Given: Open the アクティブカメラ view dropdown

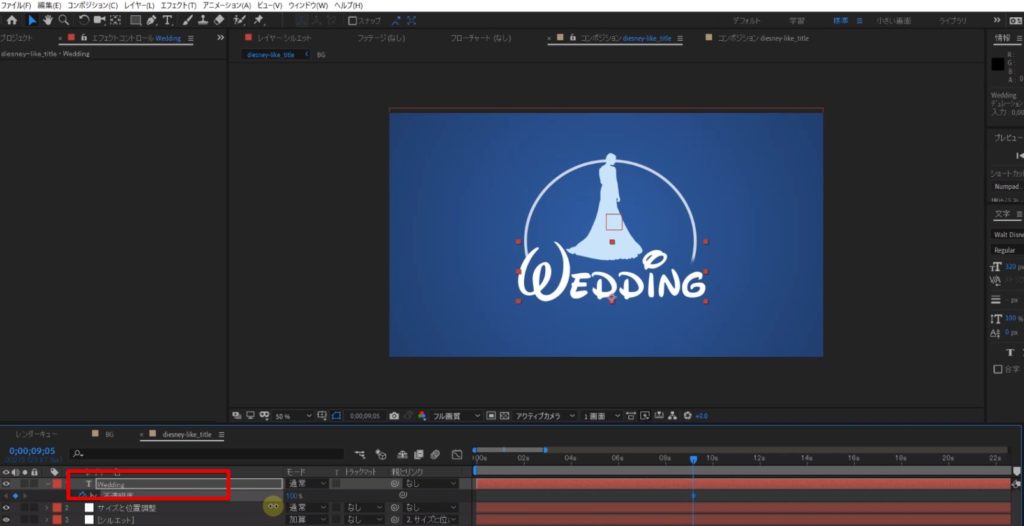Looking at the screenshot, I should [x=545, y=416].
